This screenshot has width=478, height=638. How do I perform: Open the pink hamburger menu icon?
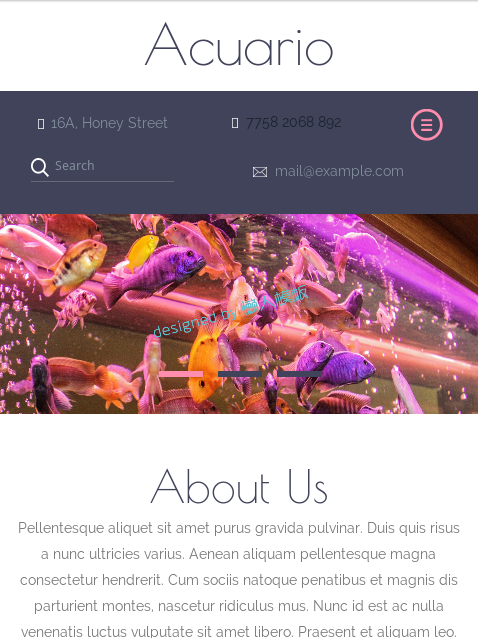(x=426, y=125)
